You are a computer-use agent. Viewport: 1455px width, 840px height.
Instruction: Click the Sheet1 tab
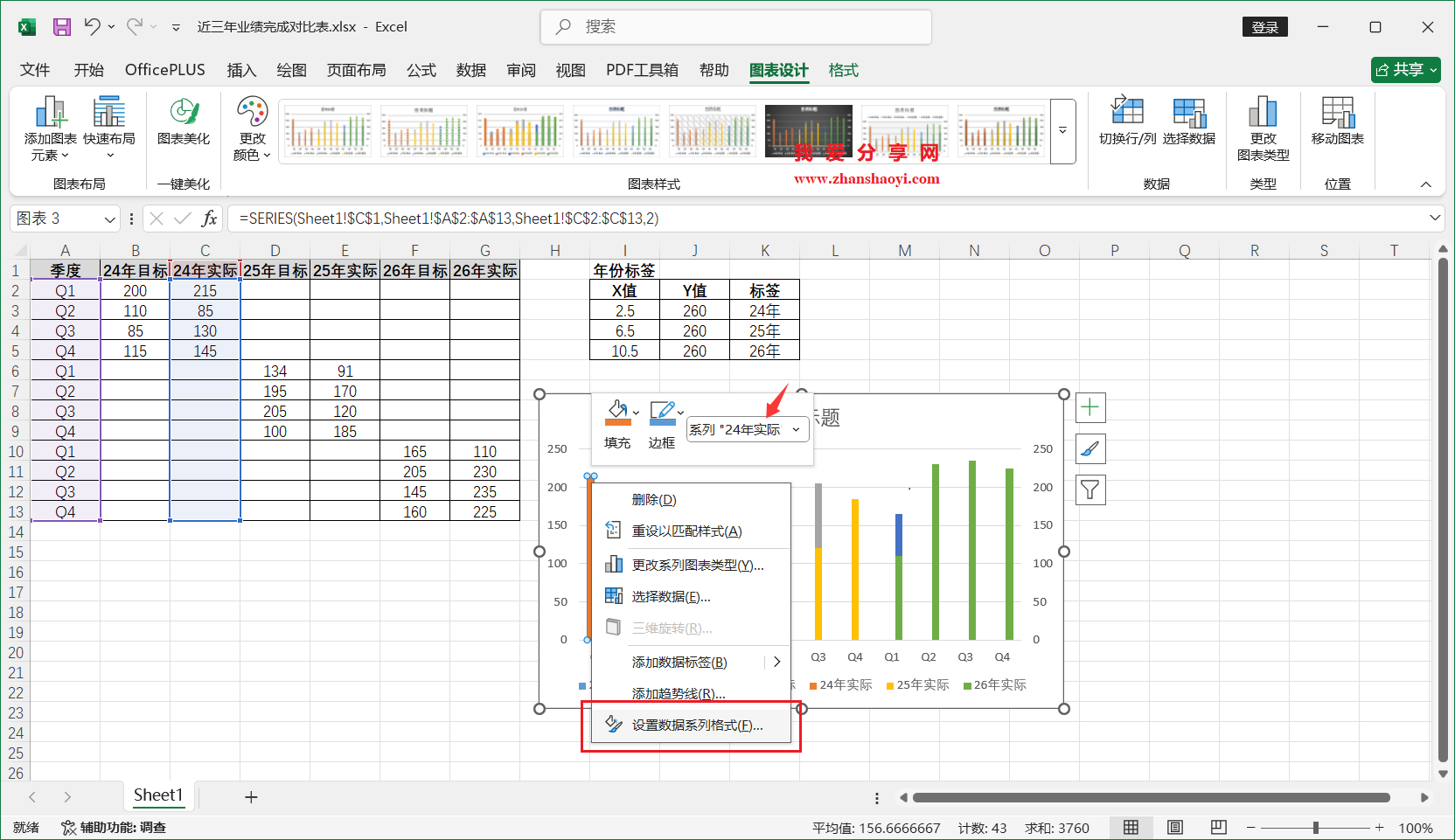(158, 795)
